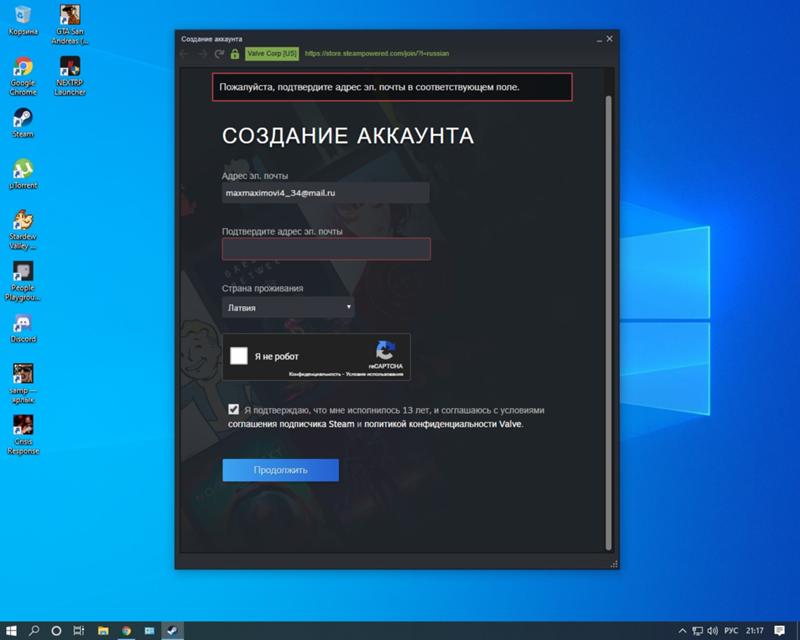Open the country dropdown showing Латвия
Screen dimensions: 800x640
288,307
